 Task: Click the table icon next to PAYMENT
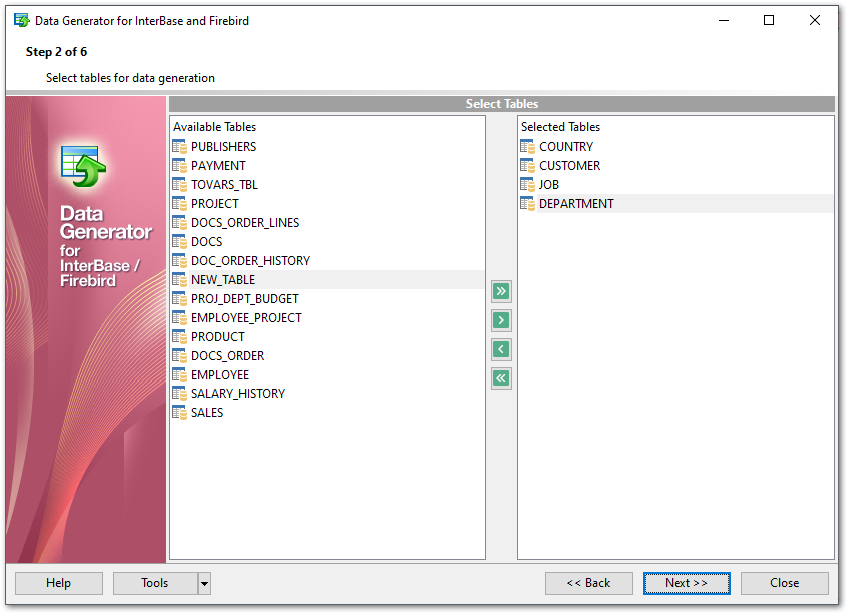click(x=179, y=166)
